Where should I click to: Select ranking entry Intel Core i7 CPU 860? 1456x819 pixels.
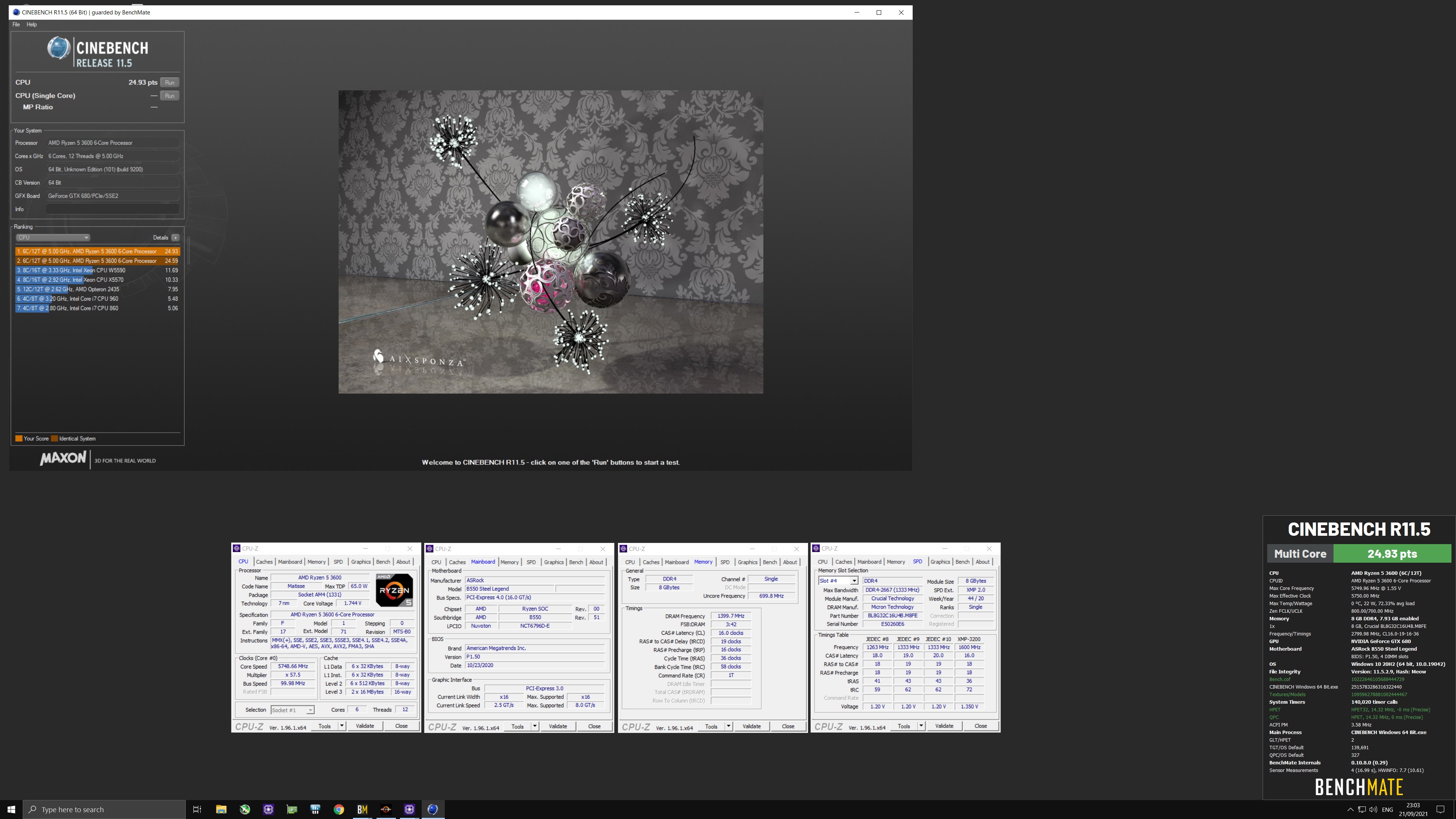[97, 308]
